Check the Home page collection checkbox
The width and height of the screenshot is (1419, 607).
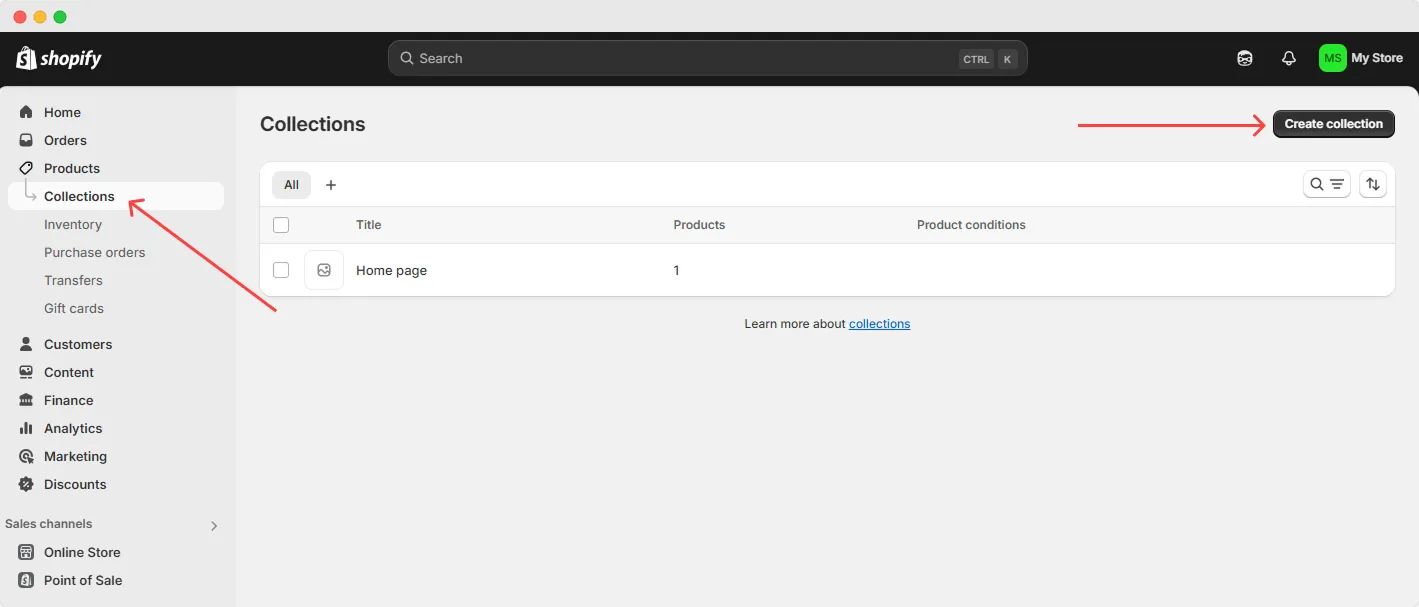281,270
